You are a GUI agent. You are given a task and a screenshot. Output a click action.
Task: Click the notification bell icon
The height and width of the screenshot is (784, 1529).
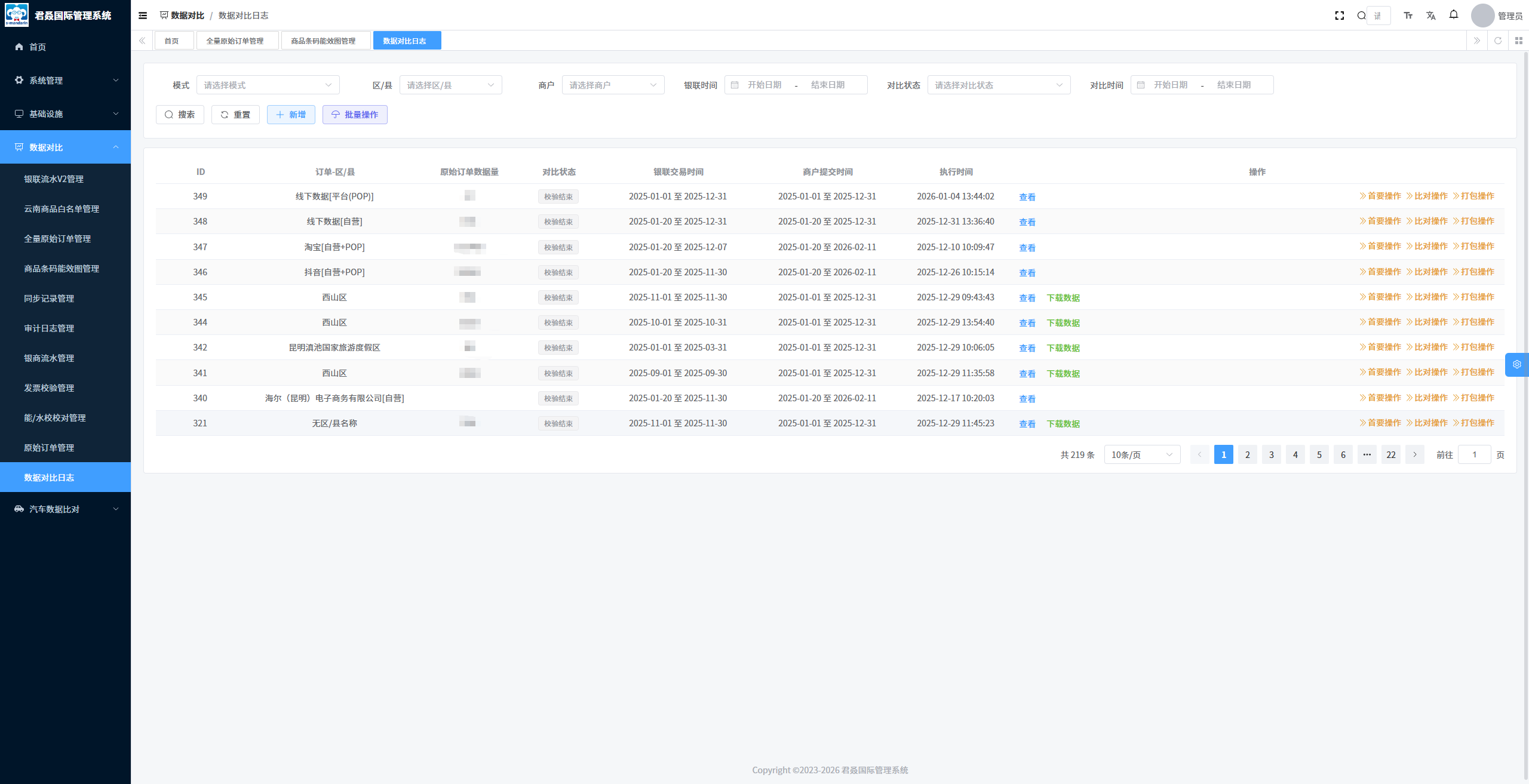coord(1454,15)
